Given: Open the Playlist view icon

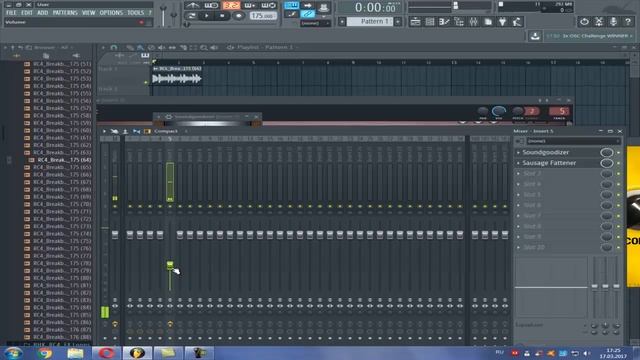Looking at the screenshot, I should pyautogui.click(x=415, y=22).
